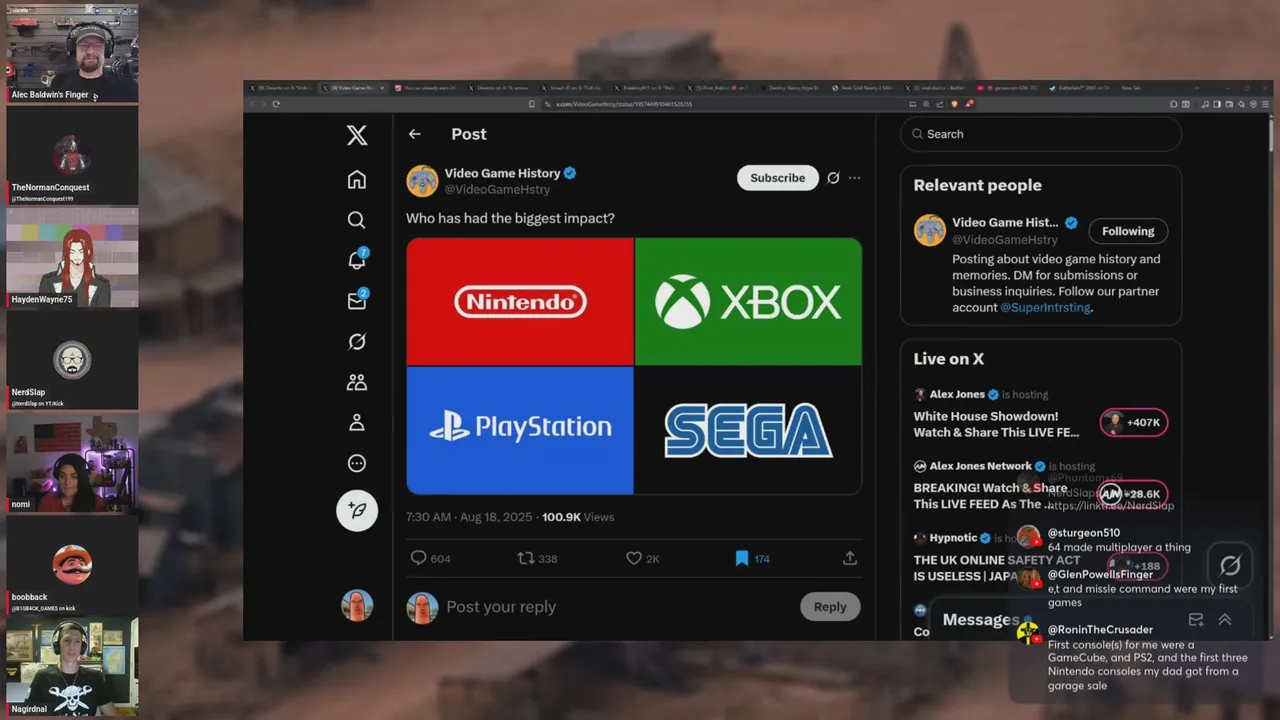The height and width of the screenshot is (720, 1280).
Task: Click the Following button
Action: [1128, 231]
